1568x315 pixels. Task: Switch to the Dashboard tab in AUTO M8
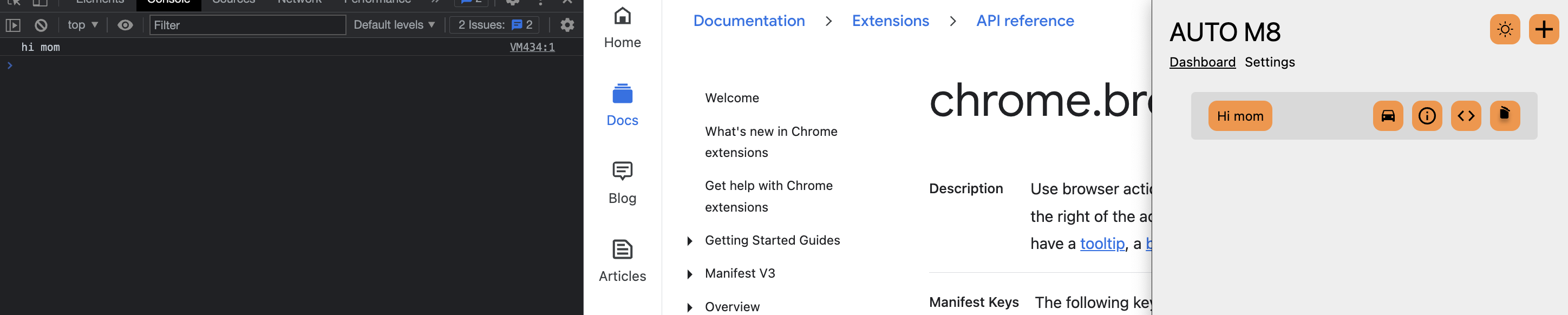click(x=1202, y=63)
